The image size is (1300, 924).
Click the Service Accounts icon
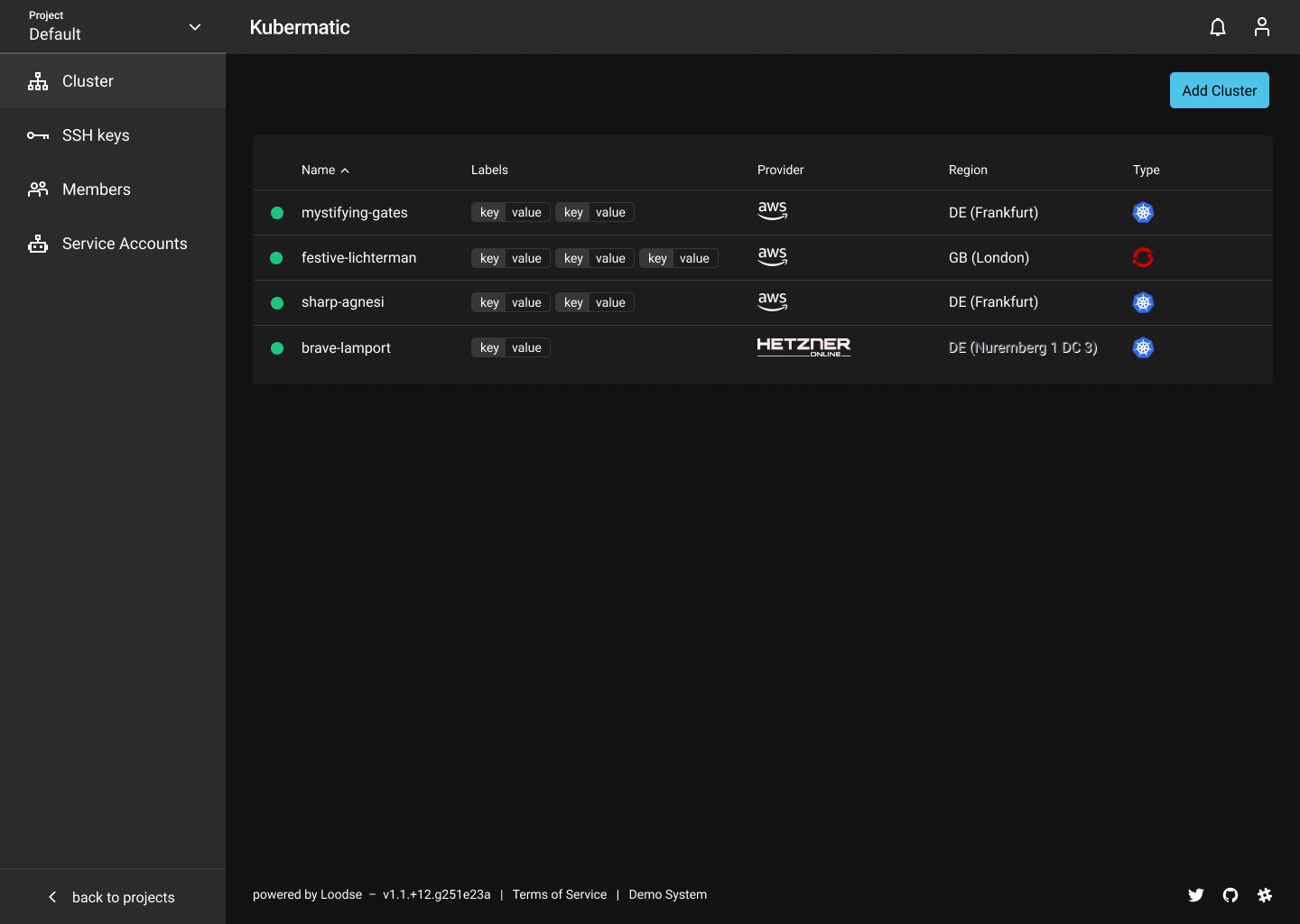point(37,244)
